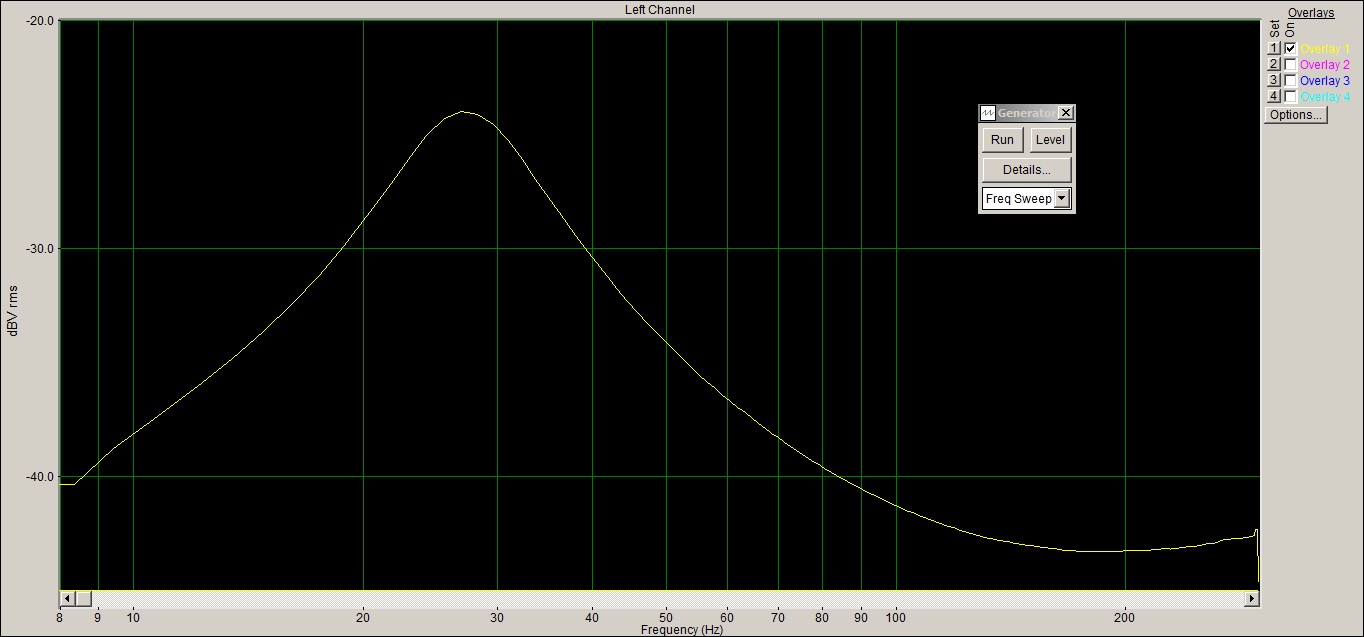Click the Overlay 2 magenta label
Screen dimensions: 1364x637
(x=1325, y=65)
